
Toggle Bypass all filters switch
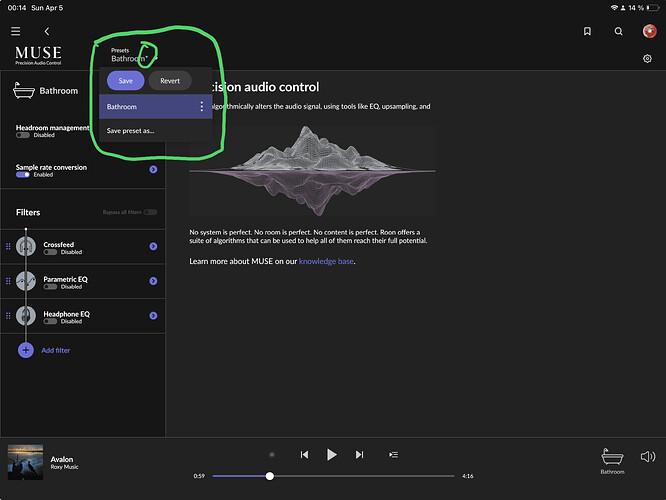pos(150,212)
